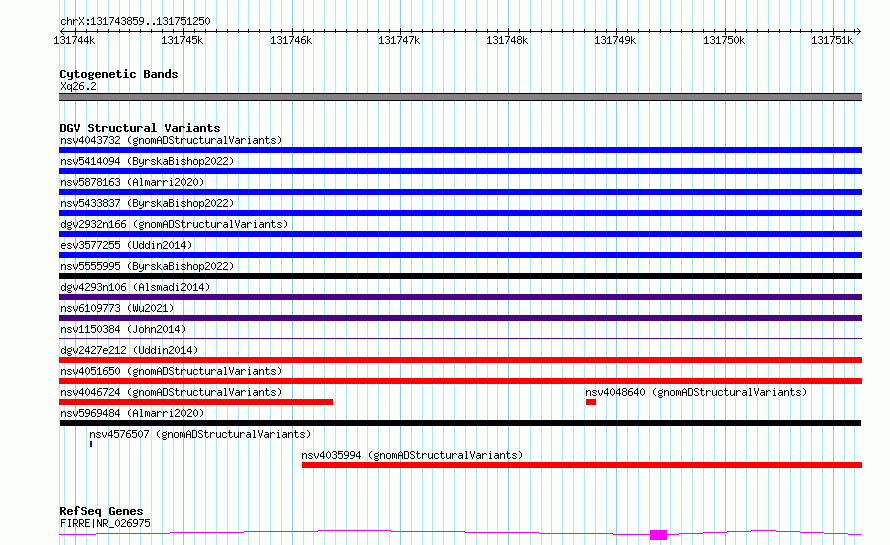Click the nsv5878163 Almarri2020 label
Screen dimensions: 890x545
click(132, 182)
